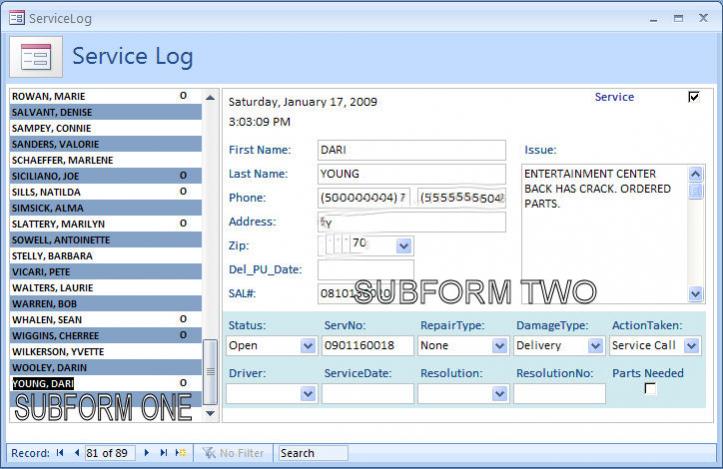Click the Service Log header form logo

[x=36, y=57]
